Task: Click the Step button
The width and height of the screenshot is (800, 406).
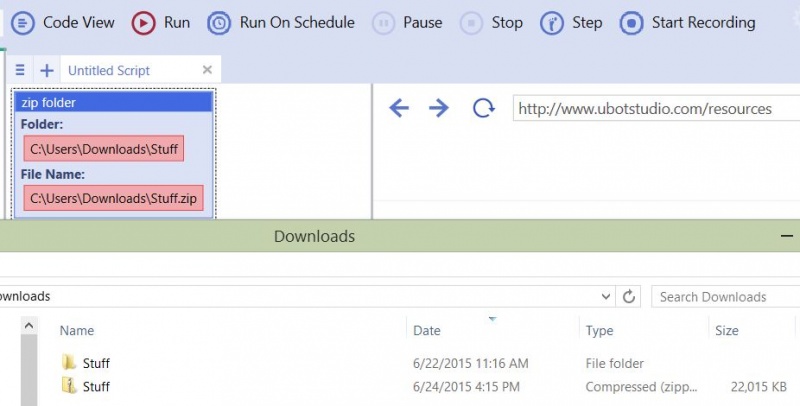Action: point(571,23)
